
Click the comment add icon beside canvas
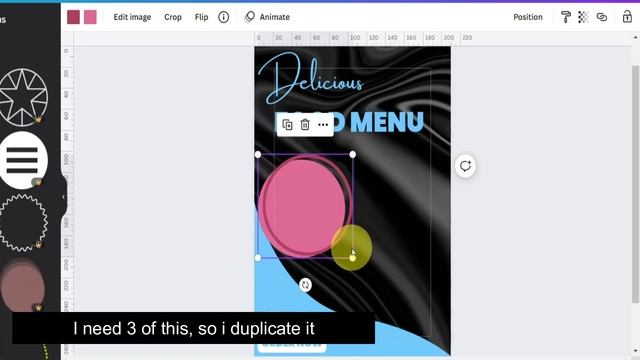465,166
